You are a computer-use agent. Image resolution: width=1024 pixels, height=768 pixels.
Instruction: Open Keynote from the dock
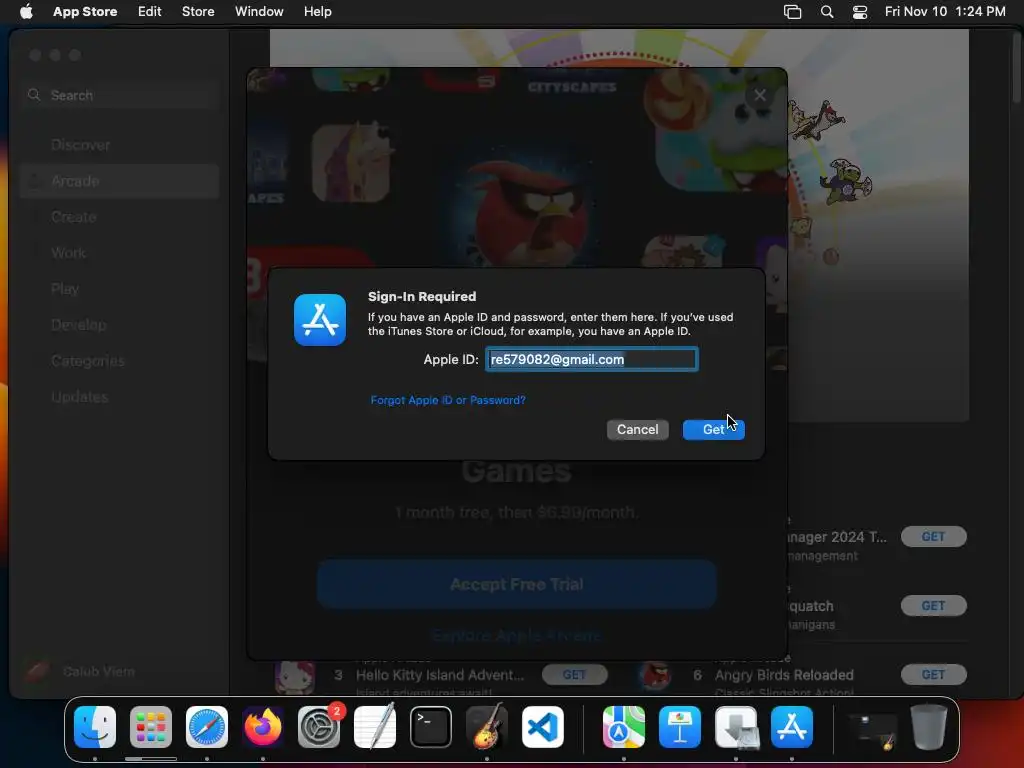click(680, 727)
